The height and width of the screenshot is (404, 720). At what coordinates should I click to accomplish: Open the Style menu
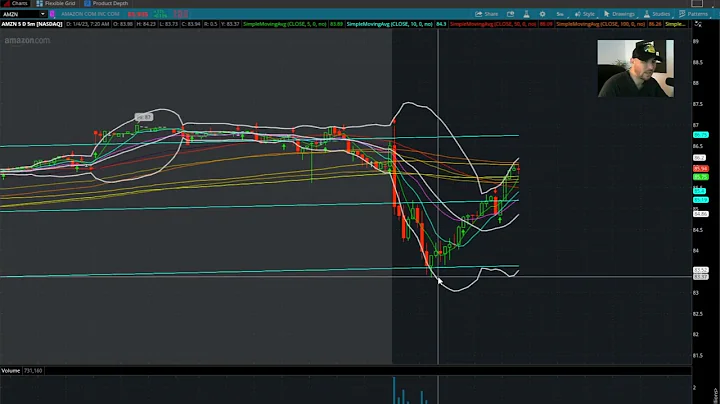[x=585, y=14]
